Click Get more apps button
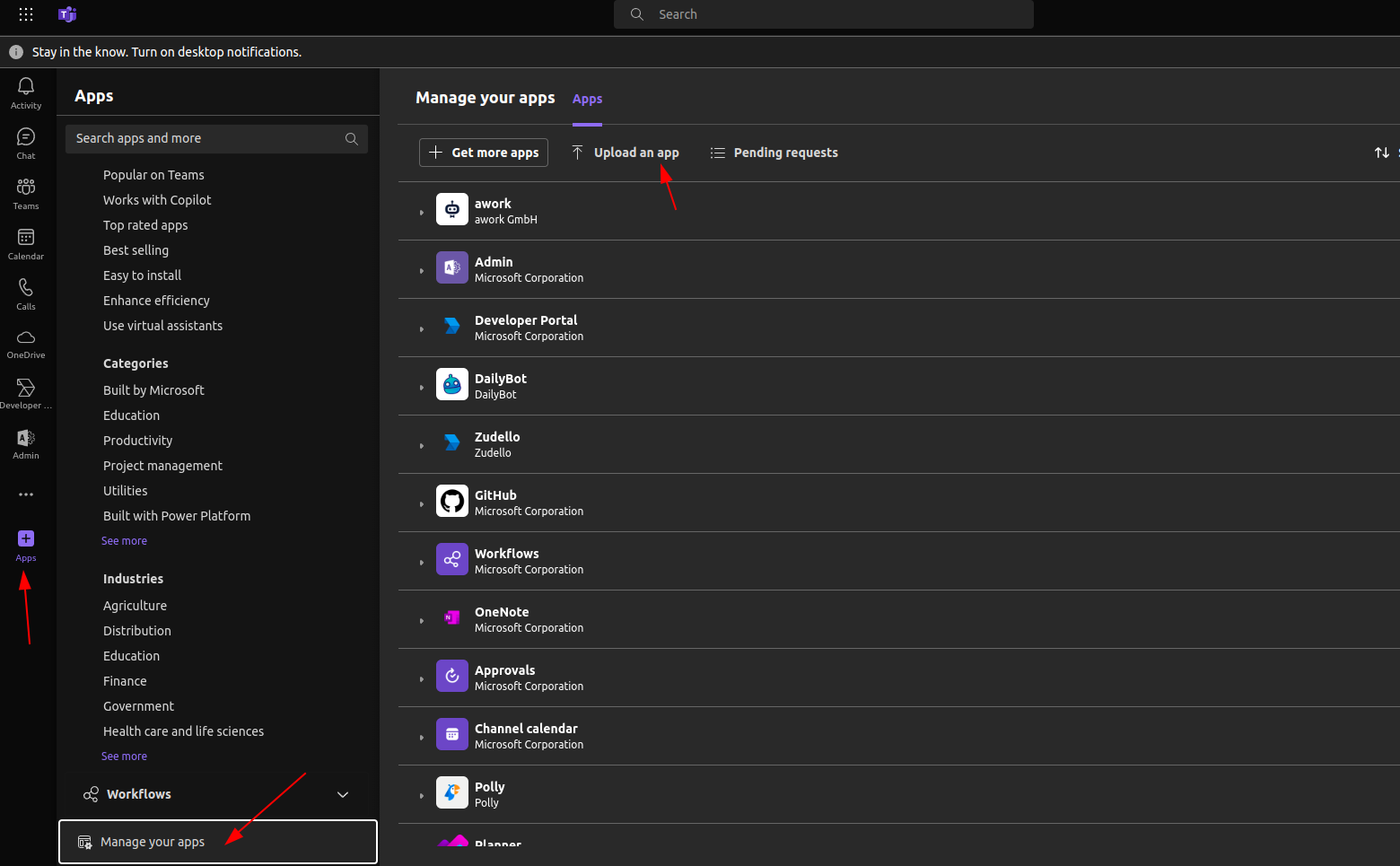Viewport: 1400px width, 866px height. [x=484, y=153]
